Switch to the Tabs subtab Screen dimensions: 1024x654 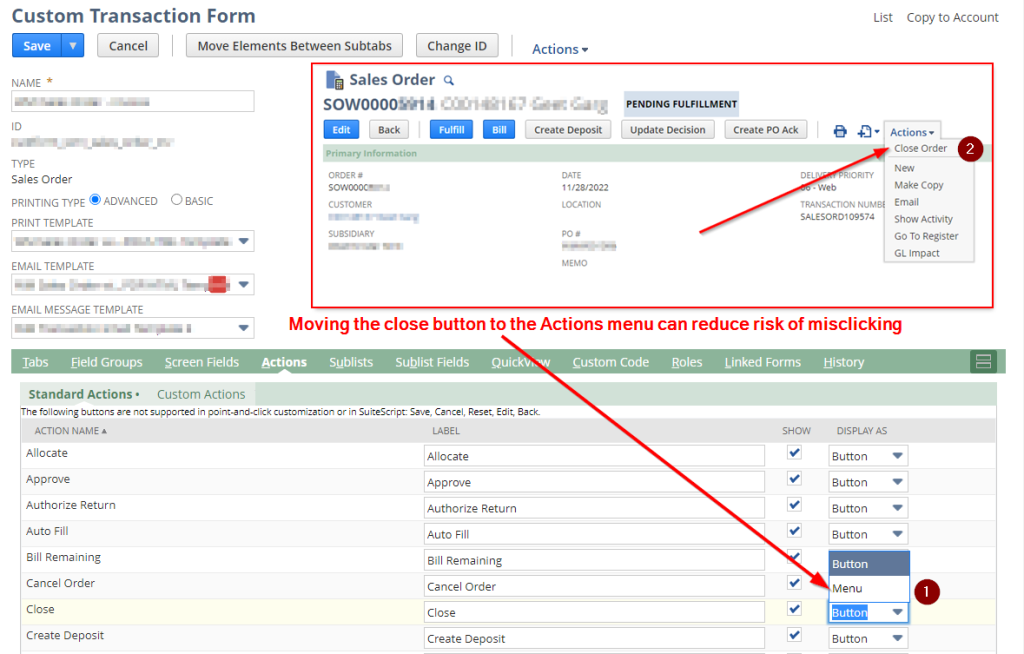point(35,362)
